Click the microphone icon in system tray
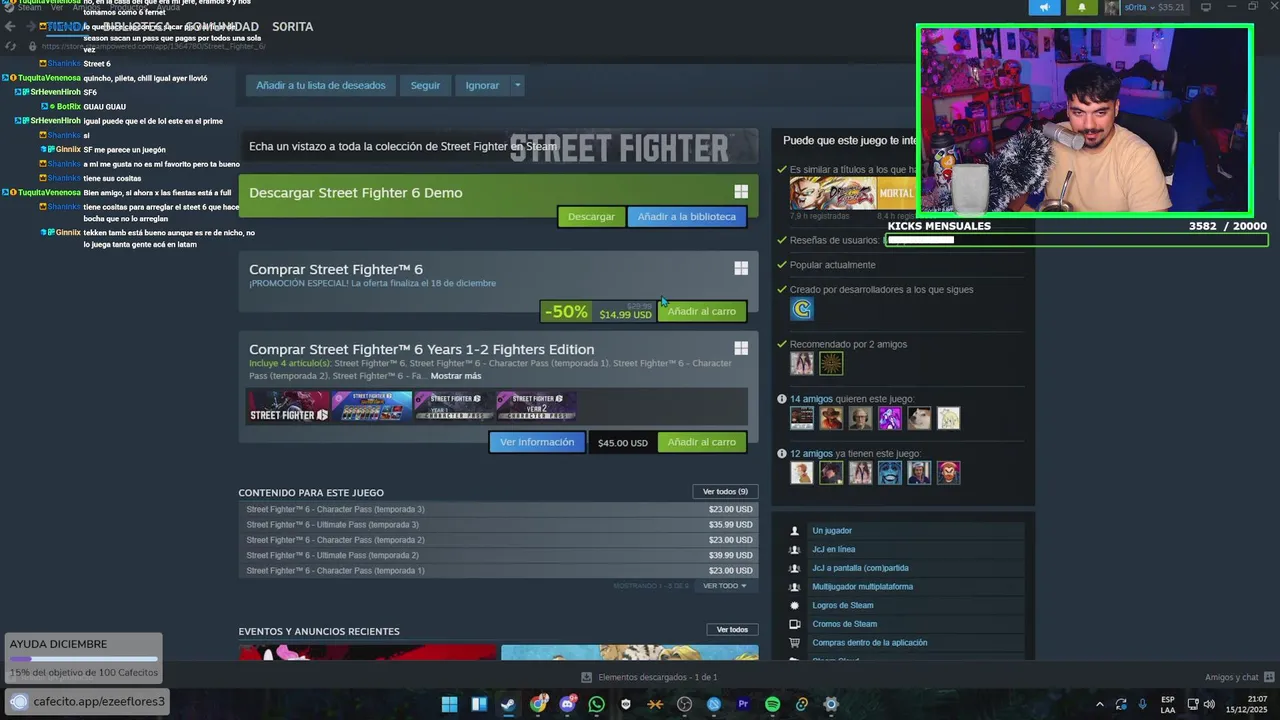This screenshot has height=720, width=1280. click(1142, 704)
